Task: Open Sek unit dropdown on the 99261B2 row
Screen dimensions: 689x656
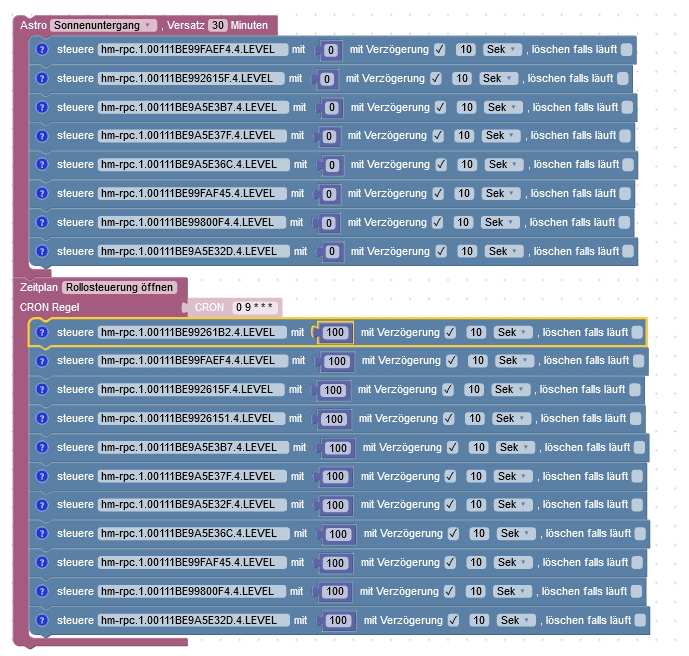Action: [513, 333]
